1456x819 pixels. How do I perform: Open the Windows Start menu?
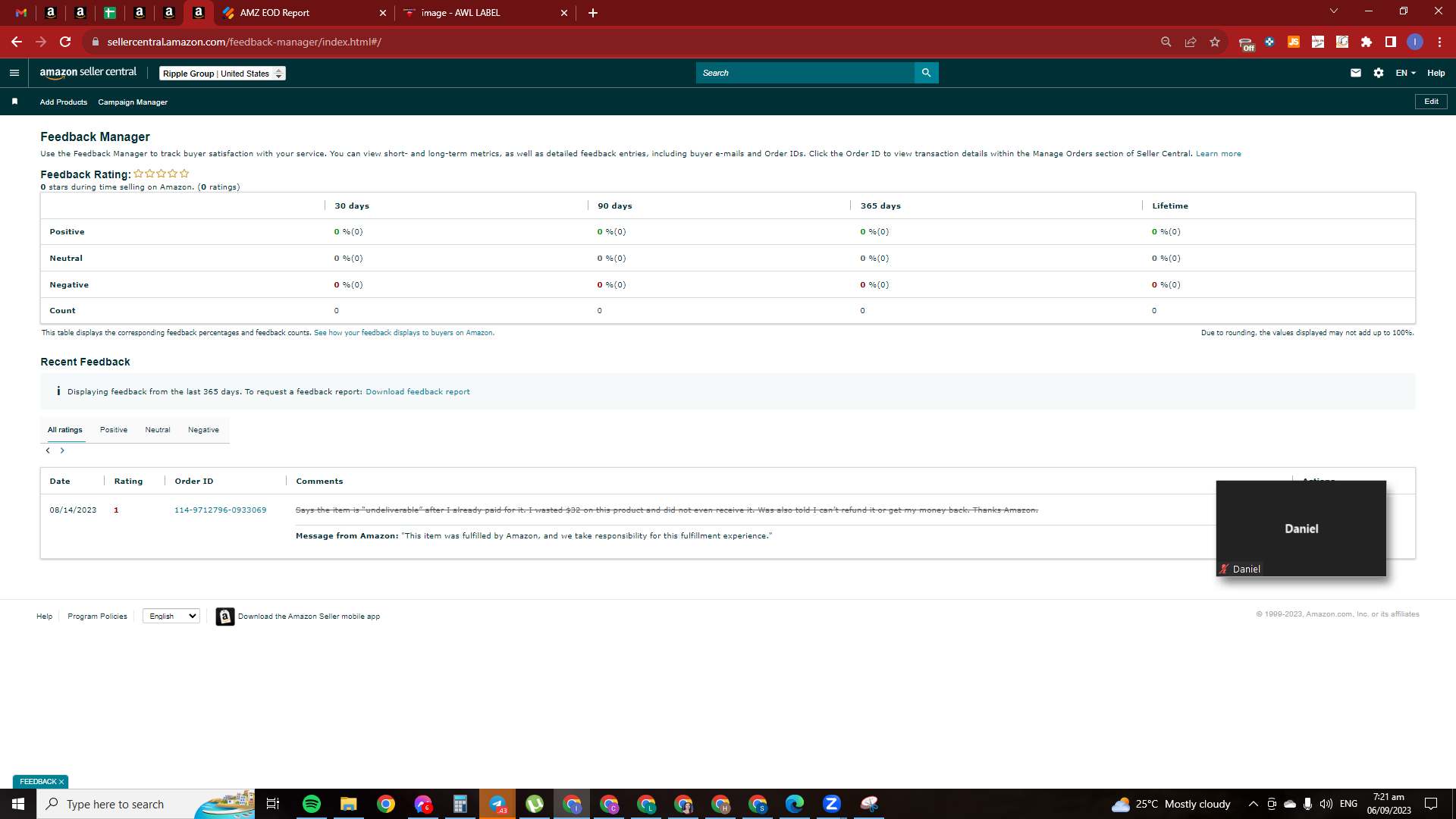click(18, 804)
